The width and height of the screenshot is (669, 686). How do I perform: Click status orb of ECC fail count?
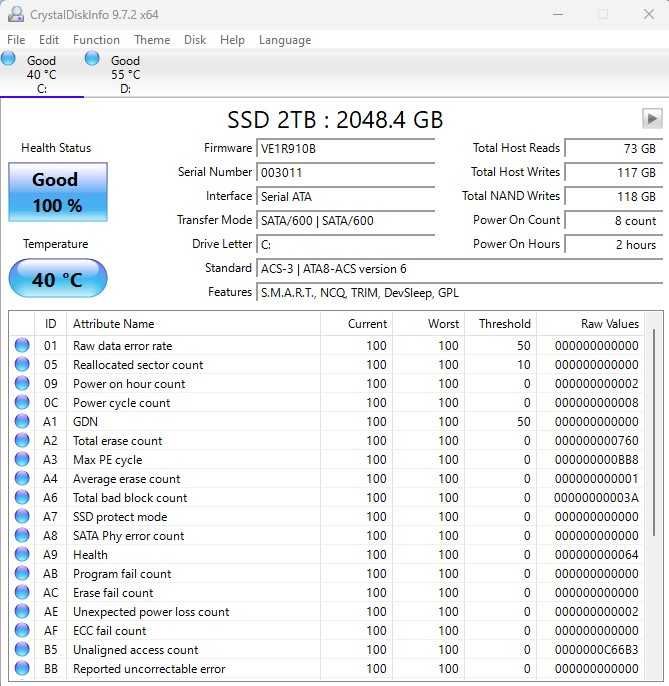[x=22, y=630]
